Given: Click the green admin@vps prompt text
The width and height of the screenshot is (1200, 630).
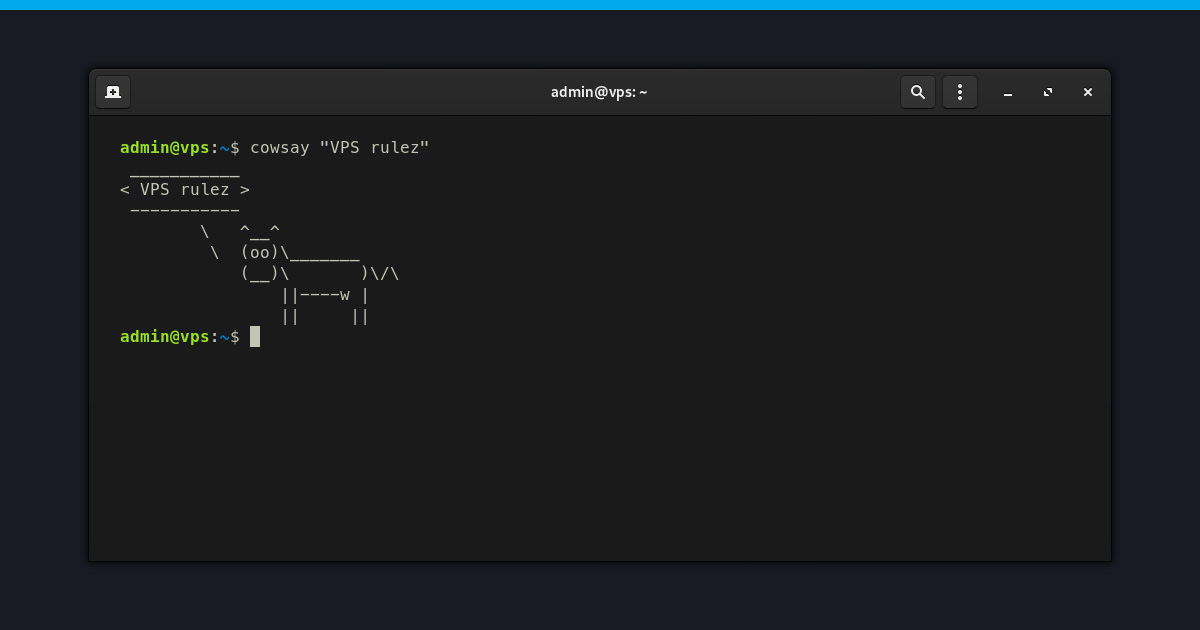Looking at the screenshot, I should coord(166,147).
